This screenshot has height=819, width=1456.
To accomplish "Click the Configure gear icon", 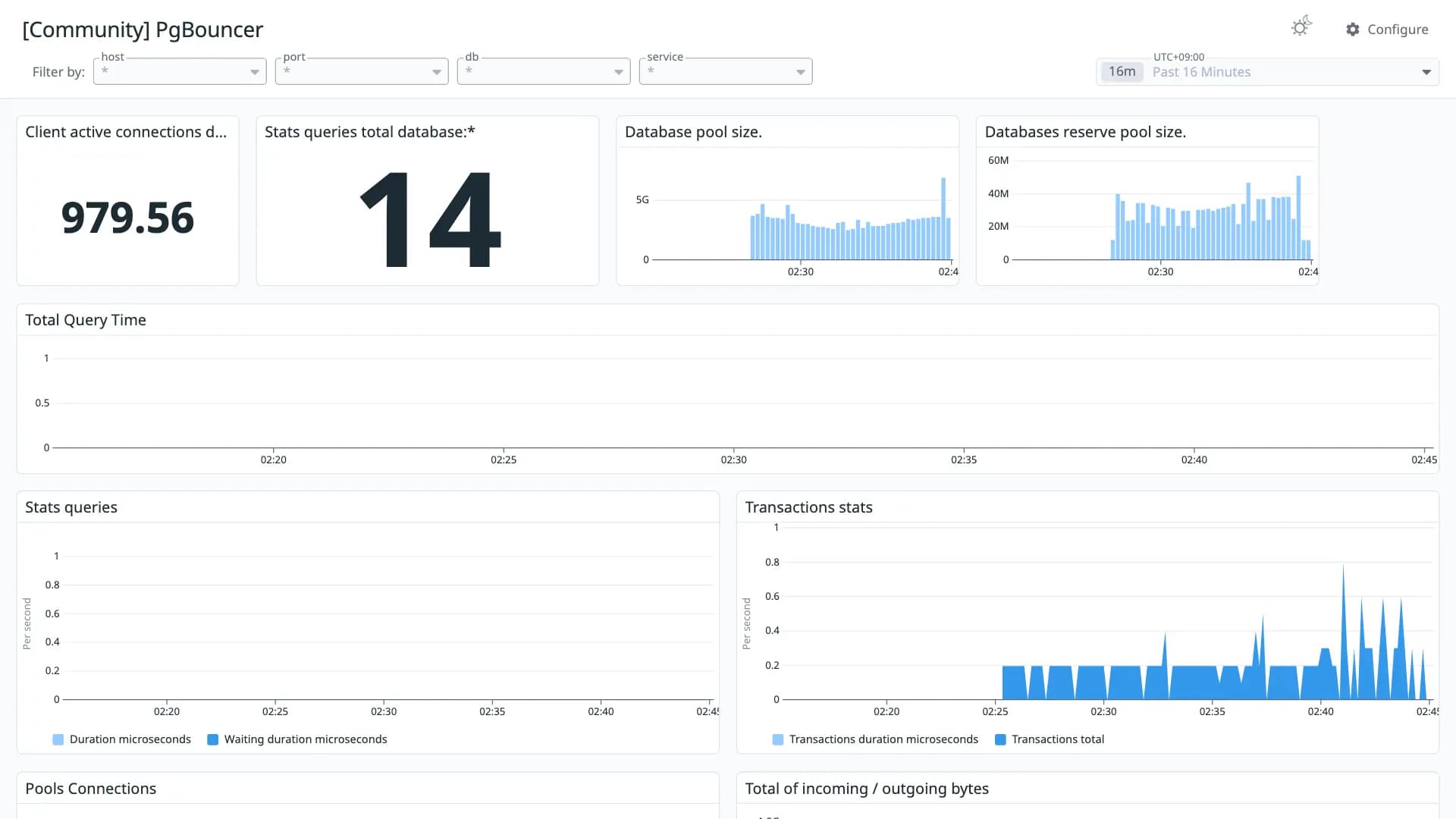I will 1353,30.
